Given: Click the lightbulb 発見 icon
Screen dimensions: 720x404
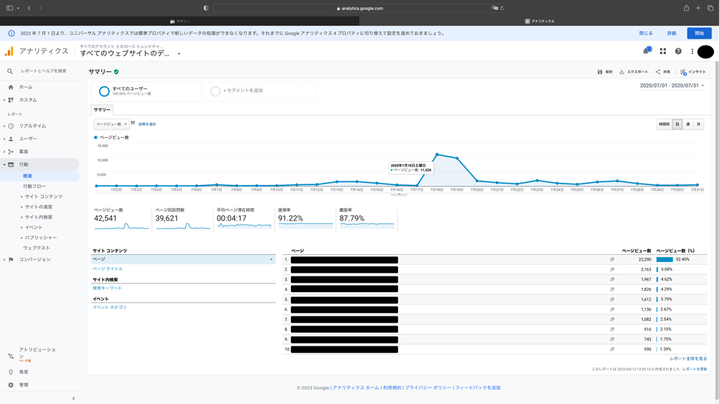Looking at the screenshot, I should point(11,372).
